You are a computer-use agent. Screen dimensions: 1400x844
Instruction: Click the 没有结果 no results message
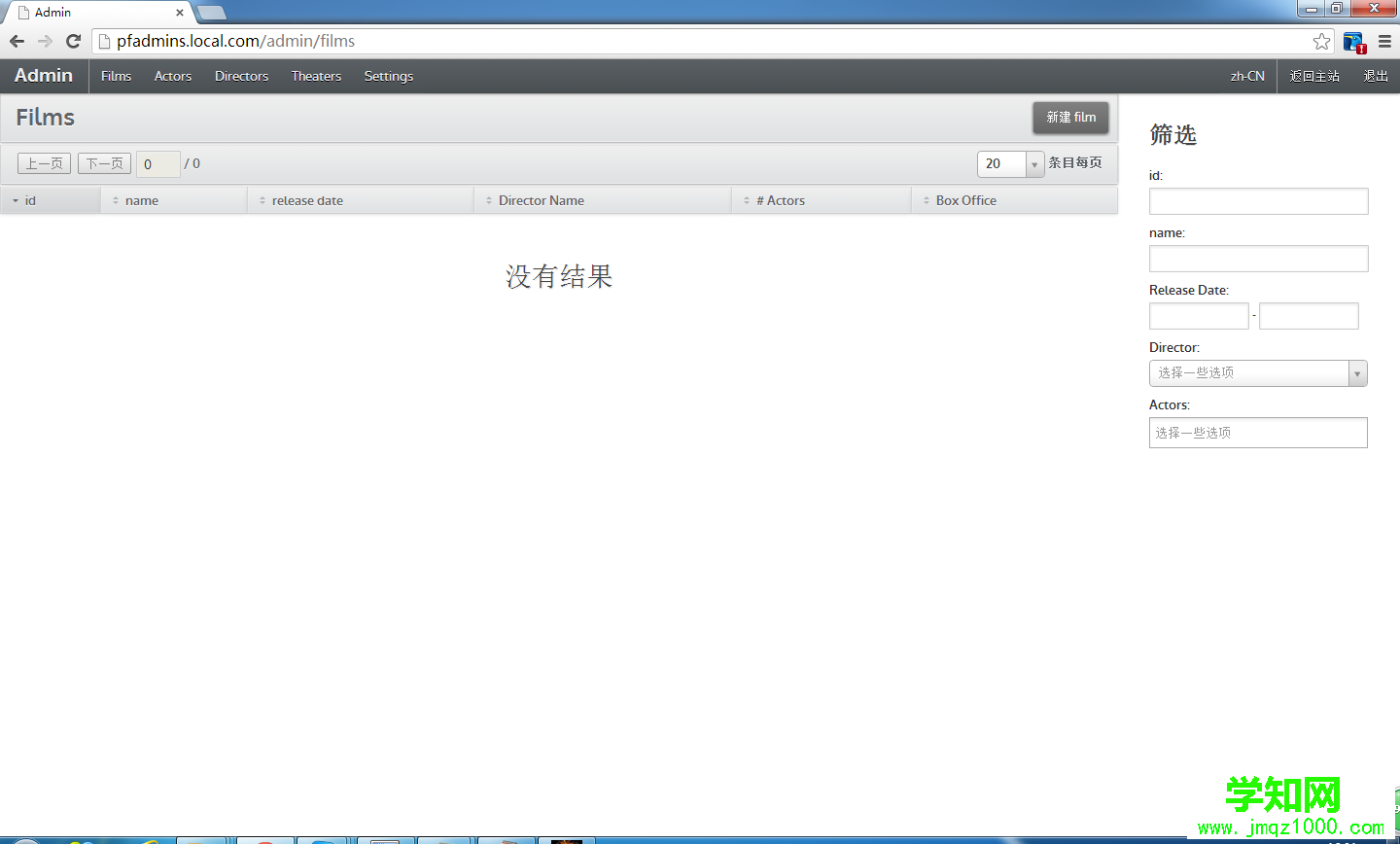559,276
